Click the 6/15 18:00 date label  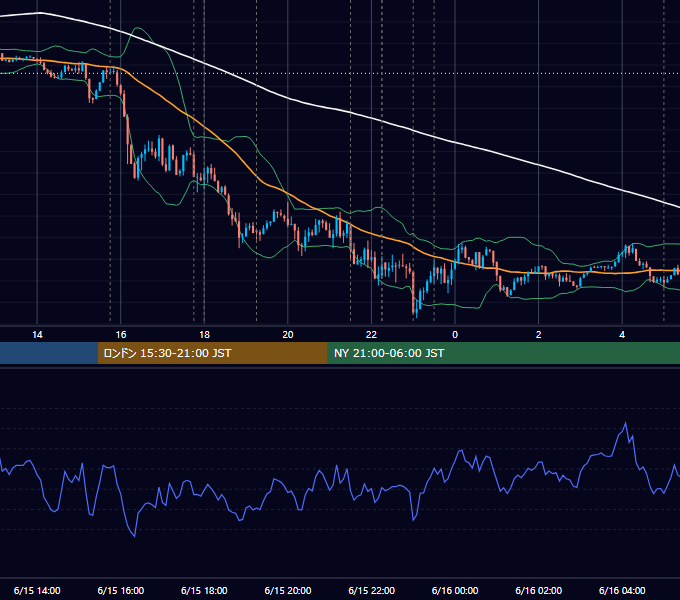(x=204, y=590)
